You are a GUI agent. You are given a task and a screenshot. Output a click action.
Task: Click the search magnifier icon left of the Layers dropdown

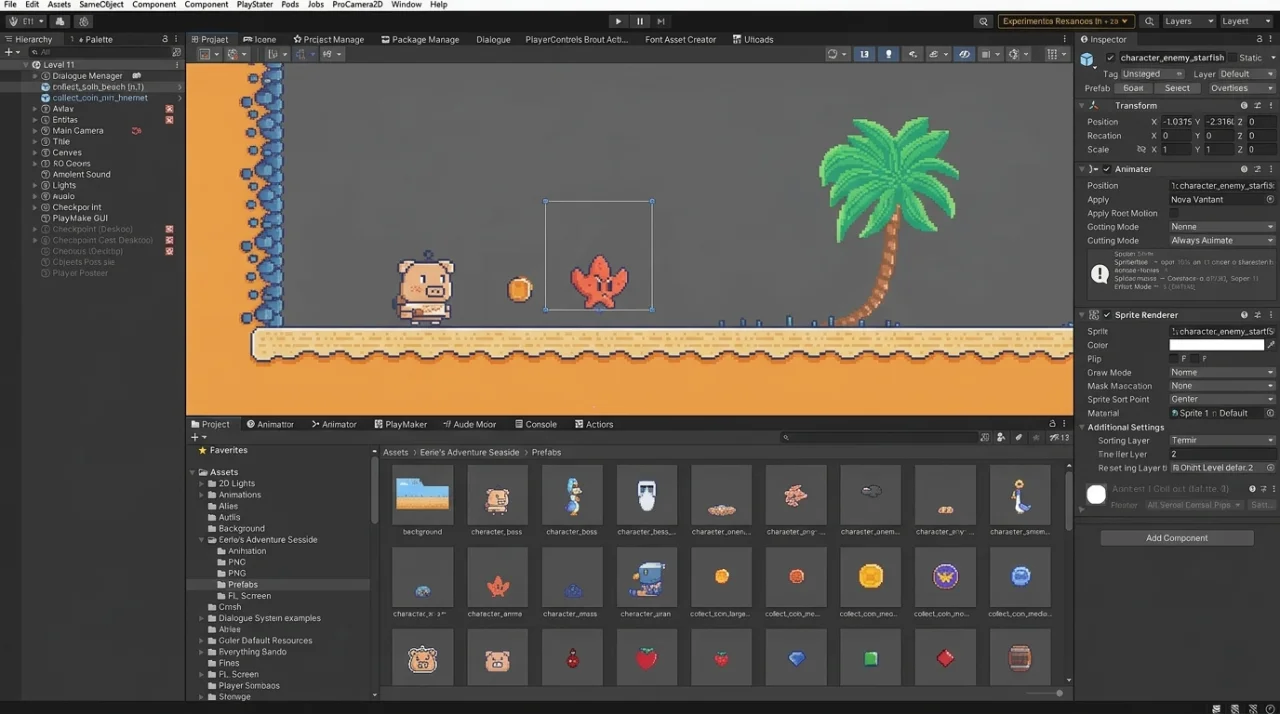point(1149,21)
